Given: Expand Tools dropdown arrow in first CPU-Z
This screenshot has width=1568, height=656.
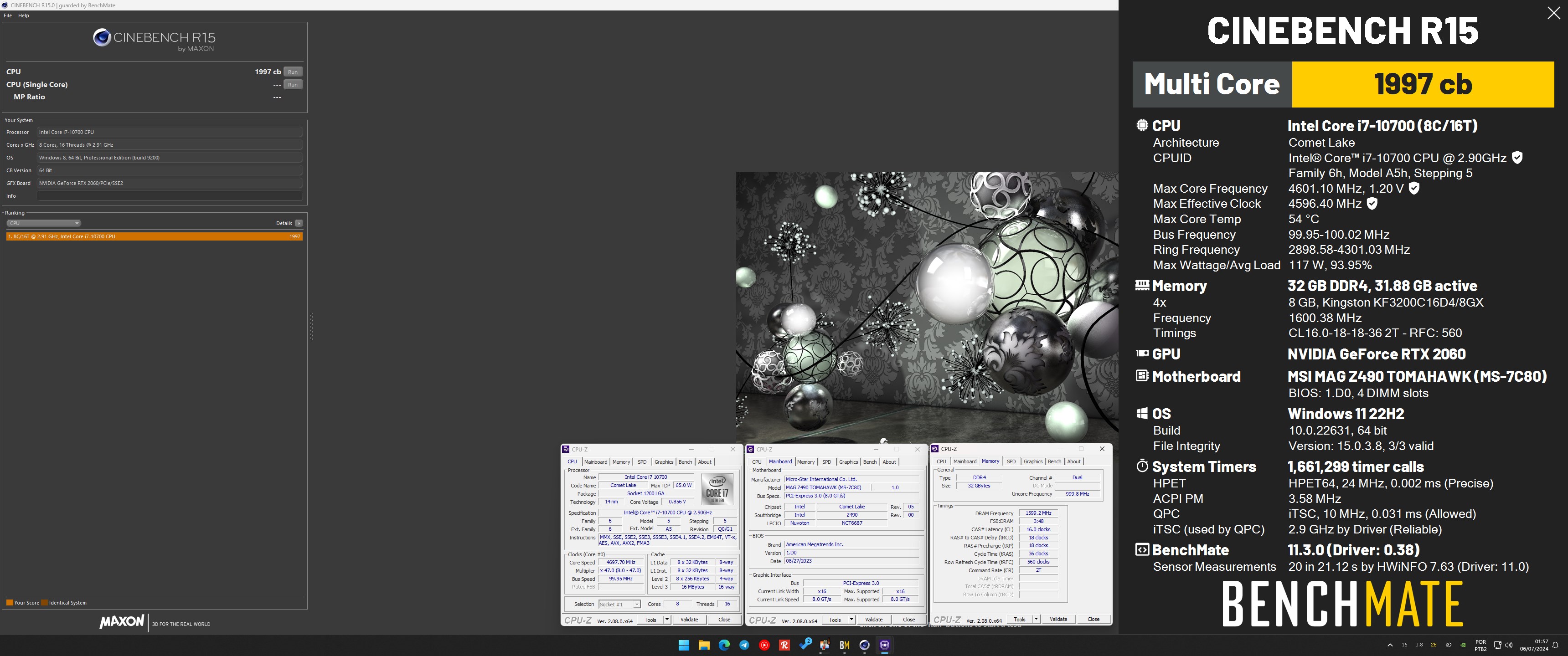Looking at the screenshot, I should (x=666, y=620).
